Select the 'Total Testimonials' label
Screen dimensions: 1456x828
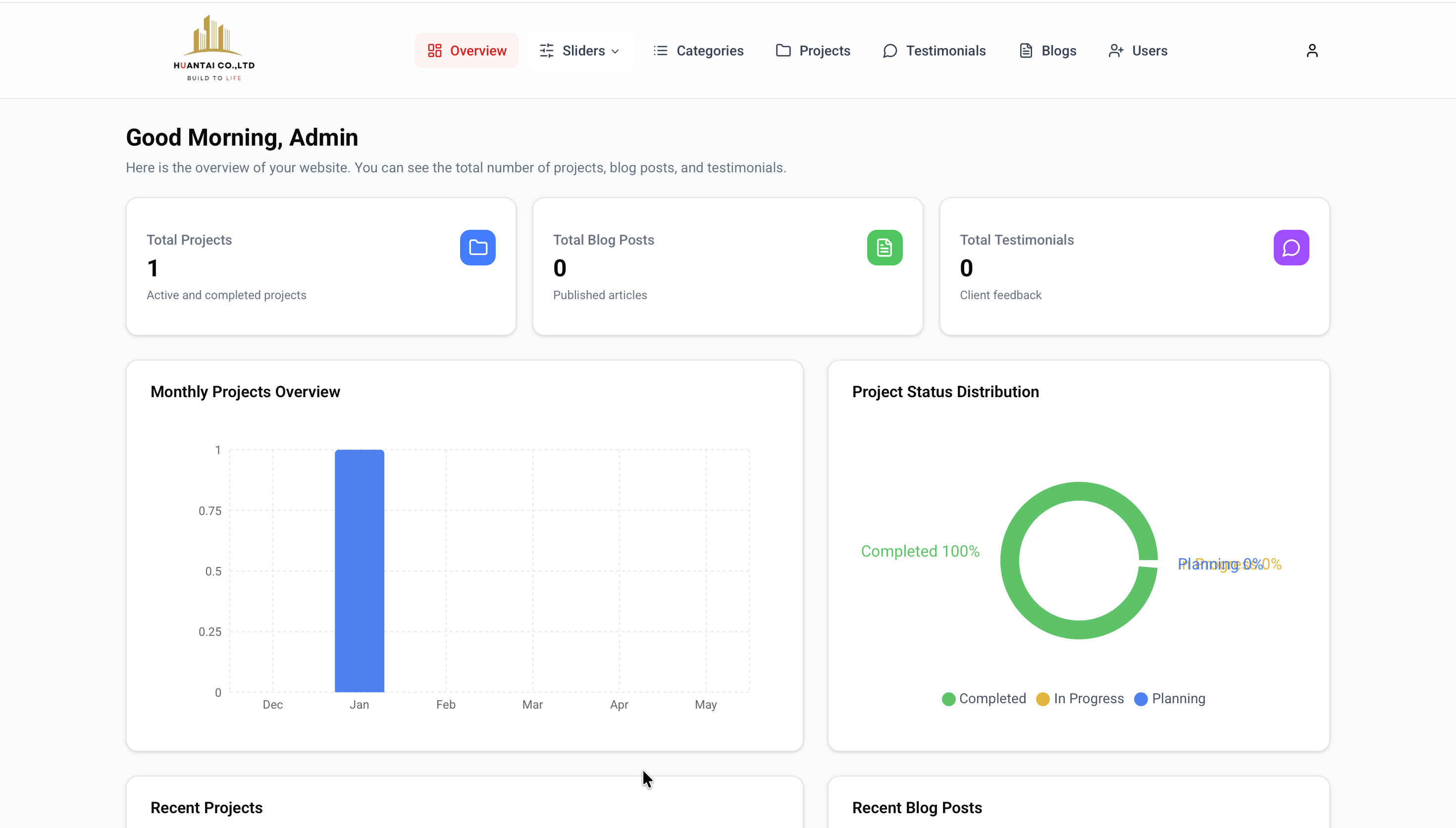[x=1017, y=239]
